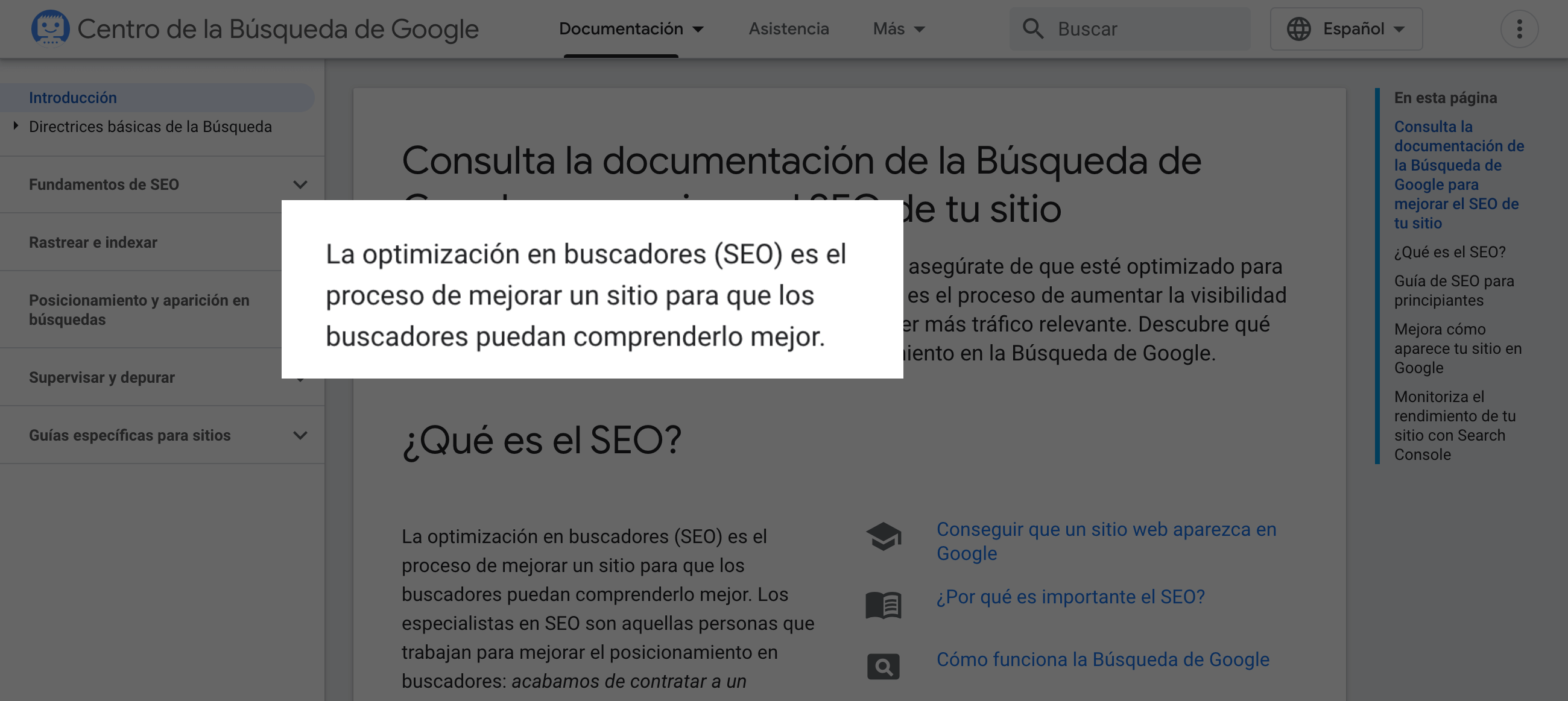Open Rastrear e indexar sidebar section

(93, 242)
